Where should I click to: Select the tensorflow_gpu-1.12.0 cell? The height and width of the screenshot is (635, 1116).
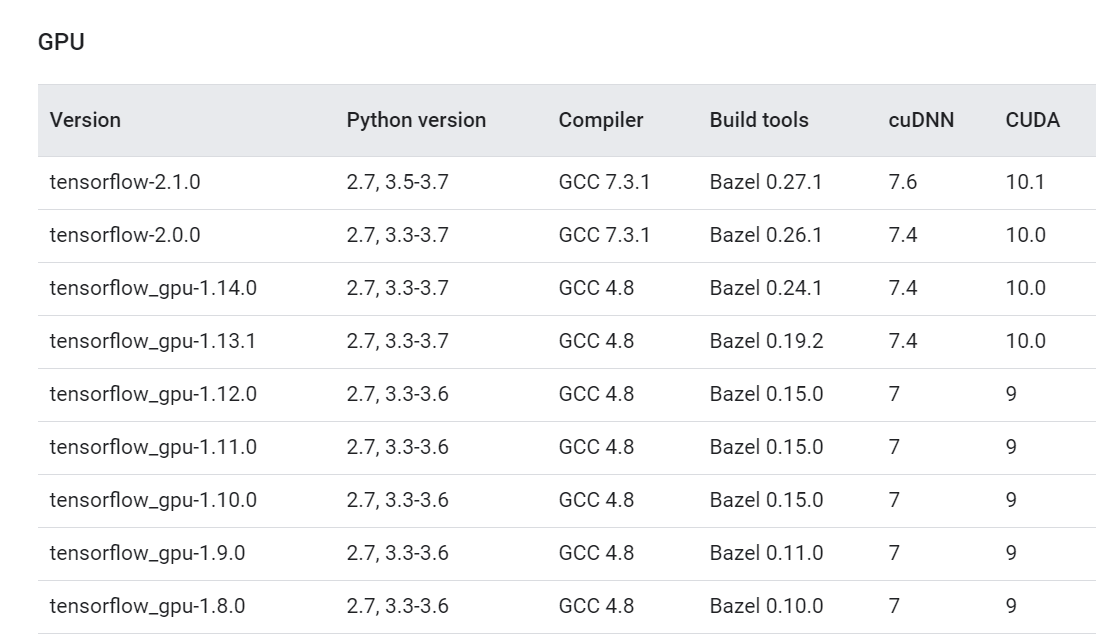tap(153, 394)
